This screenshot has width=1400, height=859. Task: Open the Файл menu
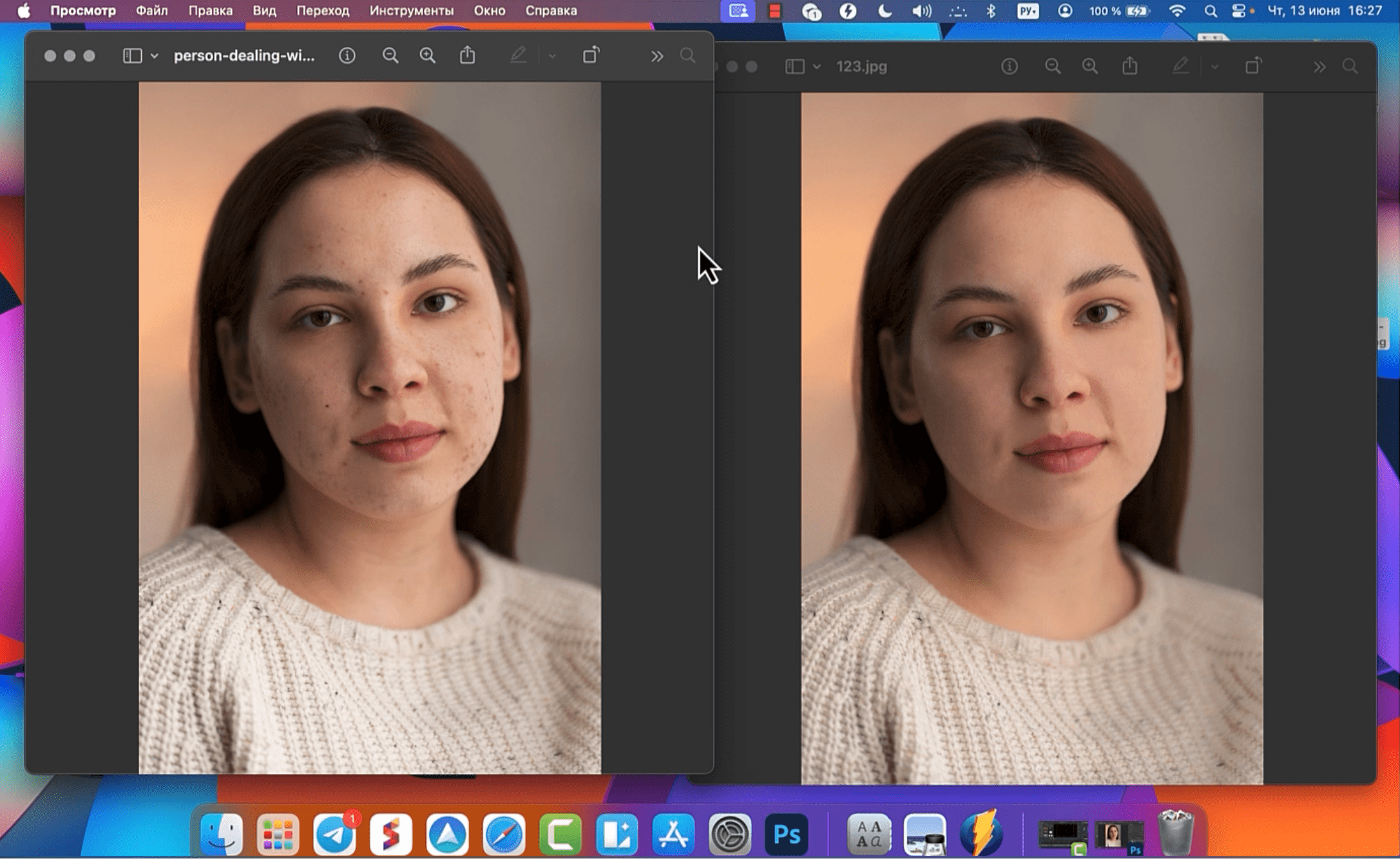(x=151, y=11)
